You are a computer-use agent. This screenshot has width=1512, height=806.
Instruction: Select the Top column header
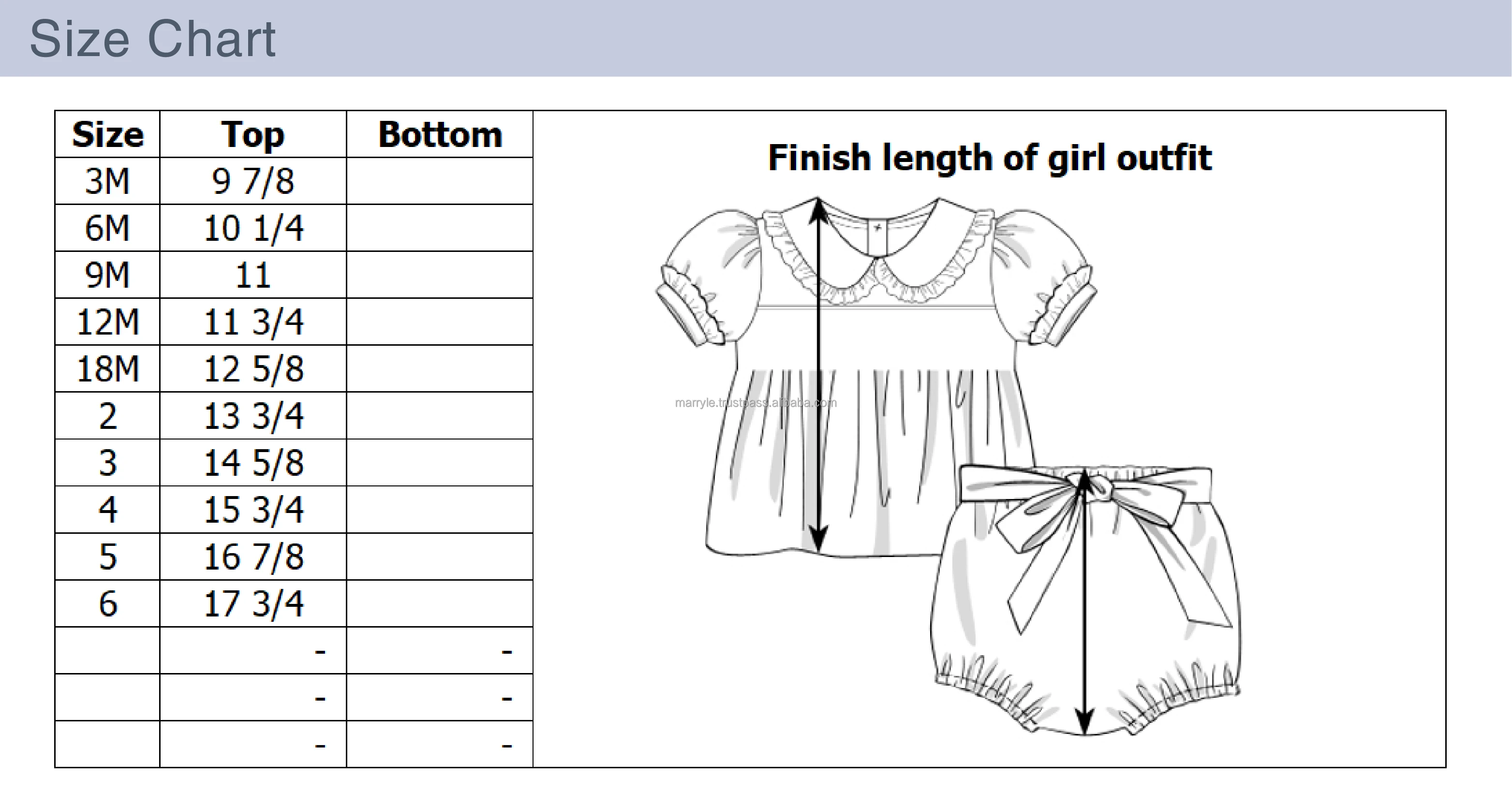[253, 134]
